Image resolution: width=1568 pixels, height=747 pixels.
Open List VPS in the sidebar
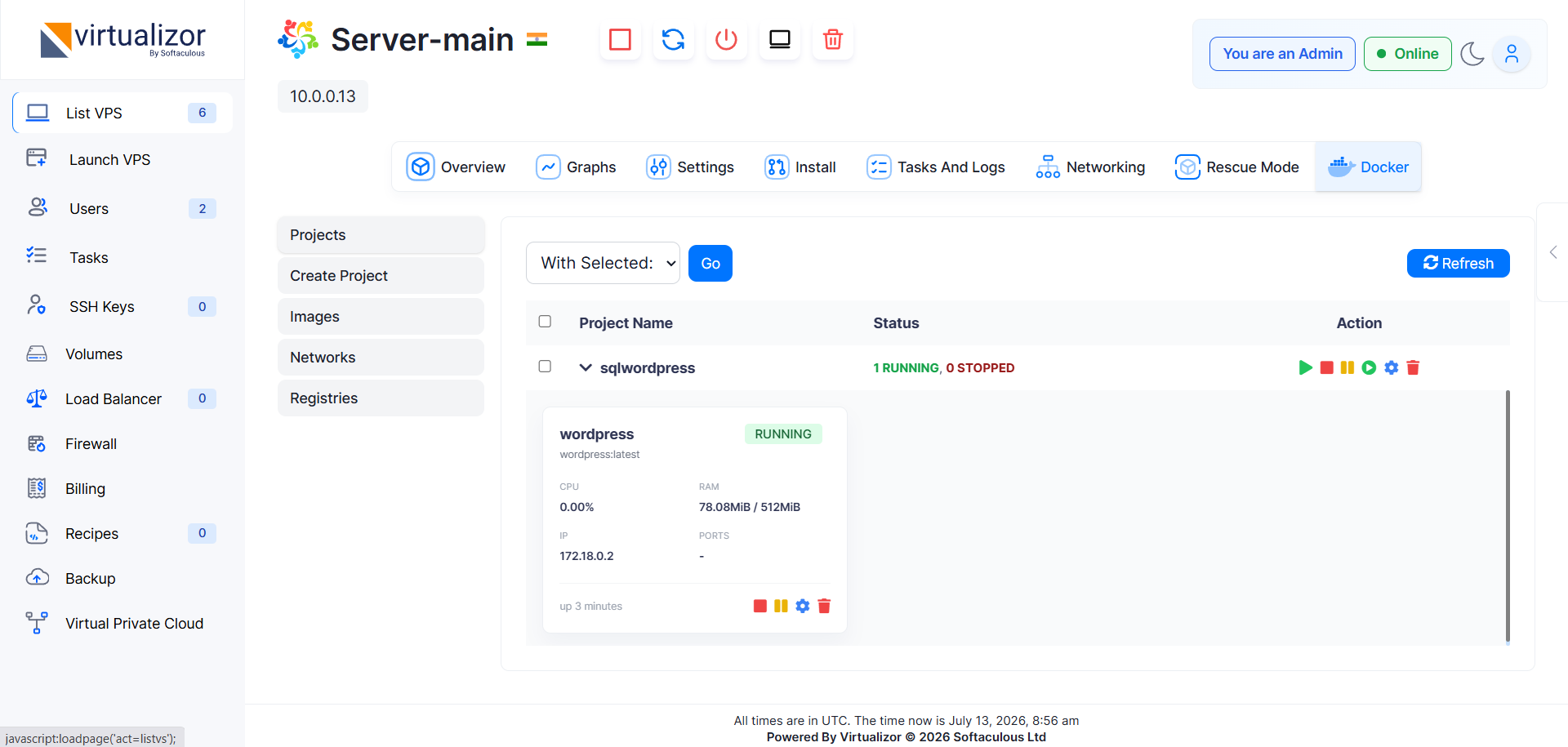click(122, 113)
